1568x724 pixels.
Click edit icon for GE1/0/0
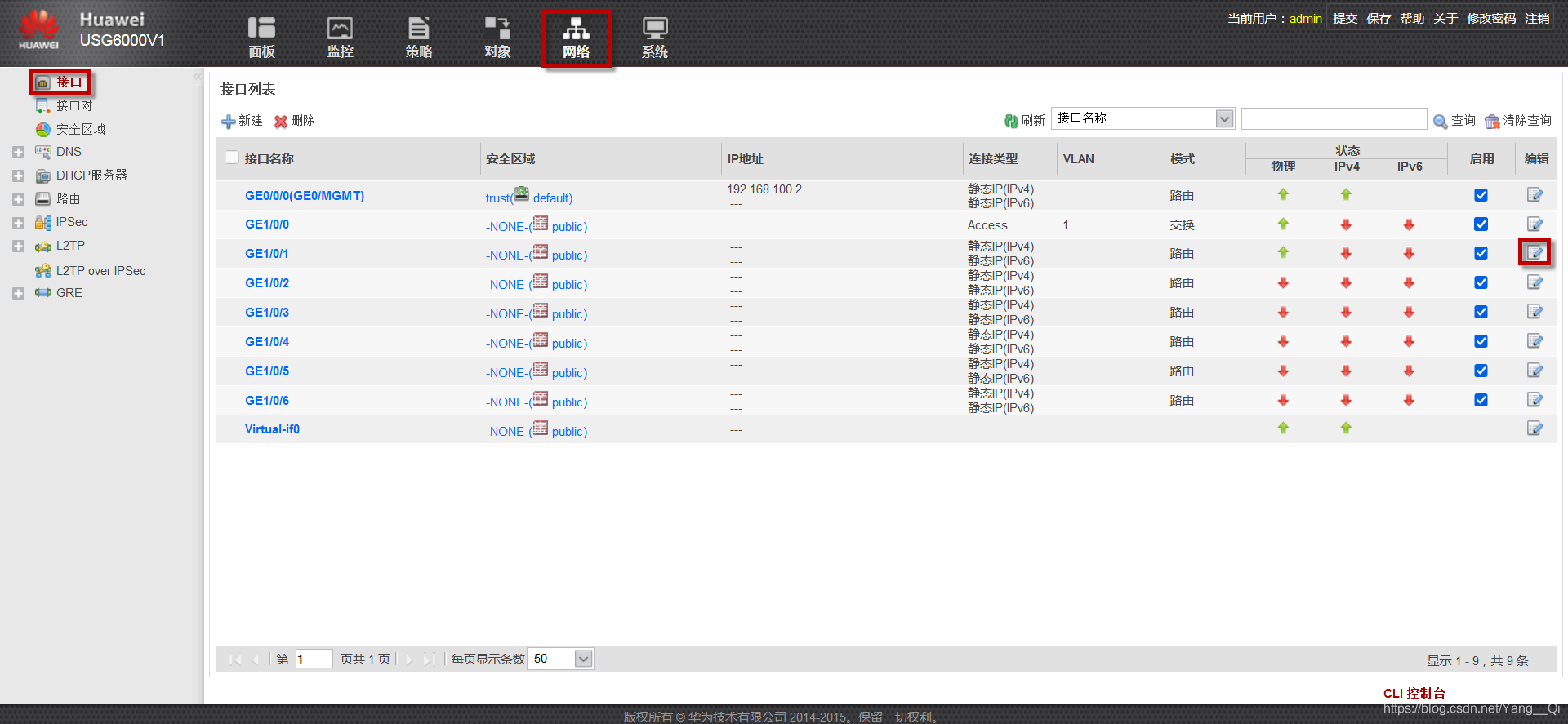pyautogui.click(x=1535, y=224)
